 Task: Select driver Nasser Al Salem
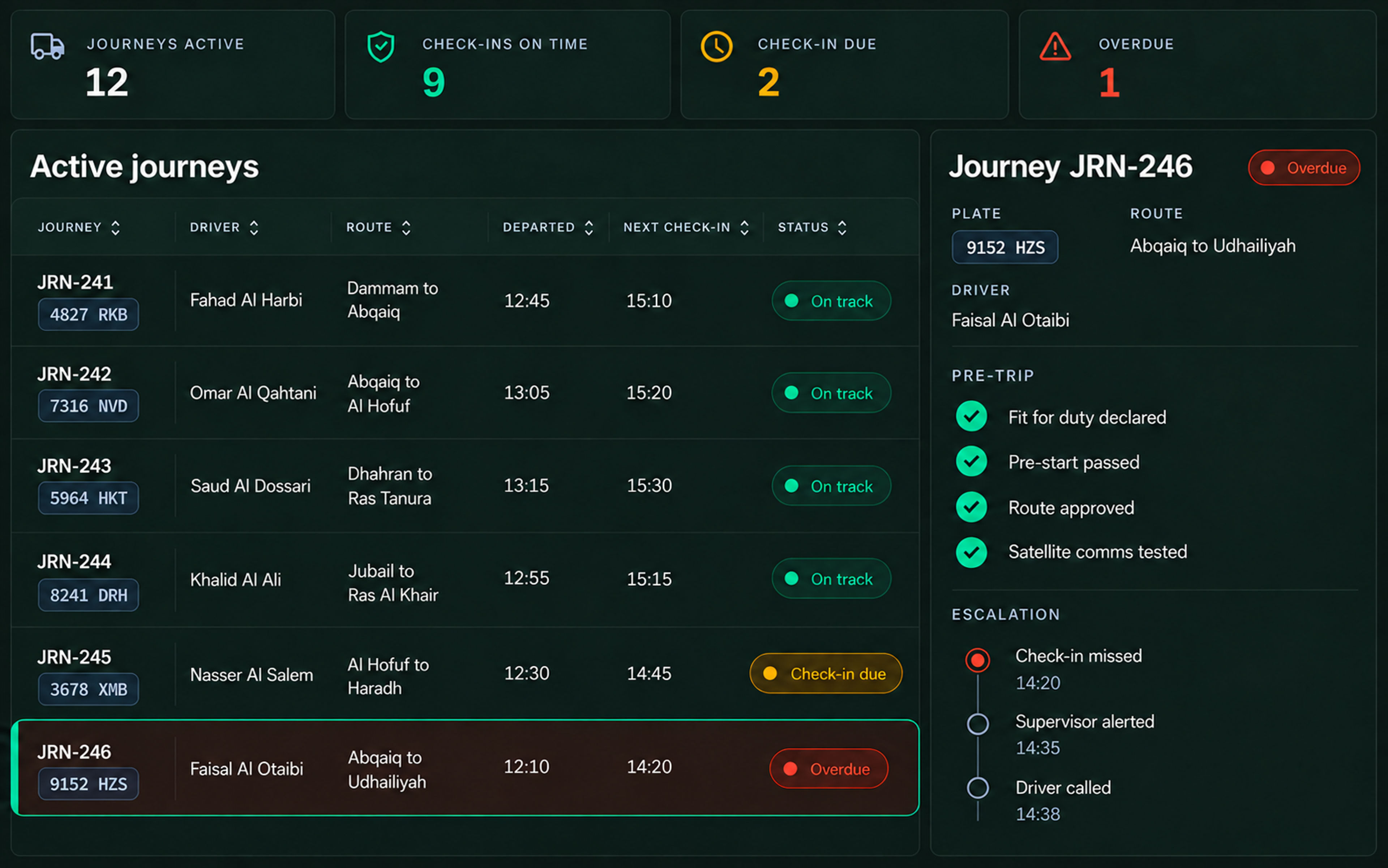coord(252,675)
